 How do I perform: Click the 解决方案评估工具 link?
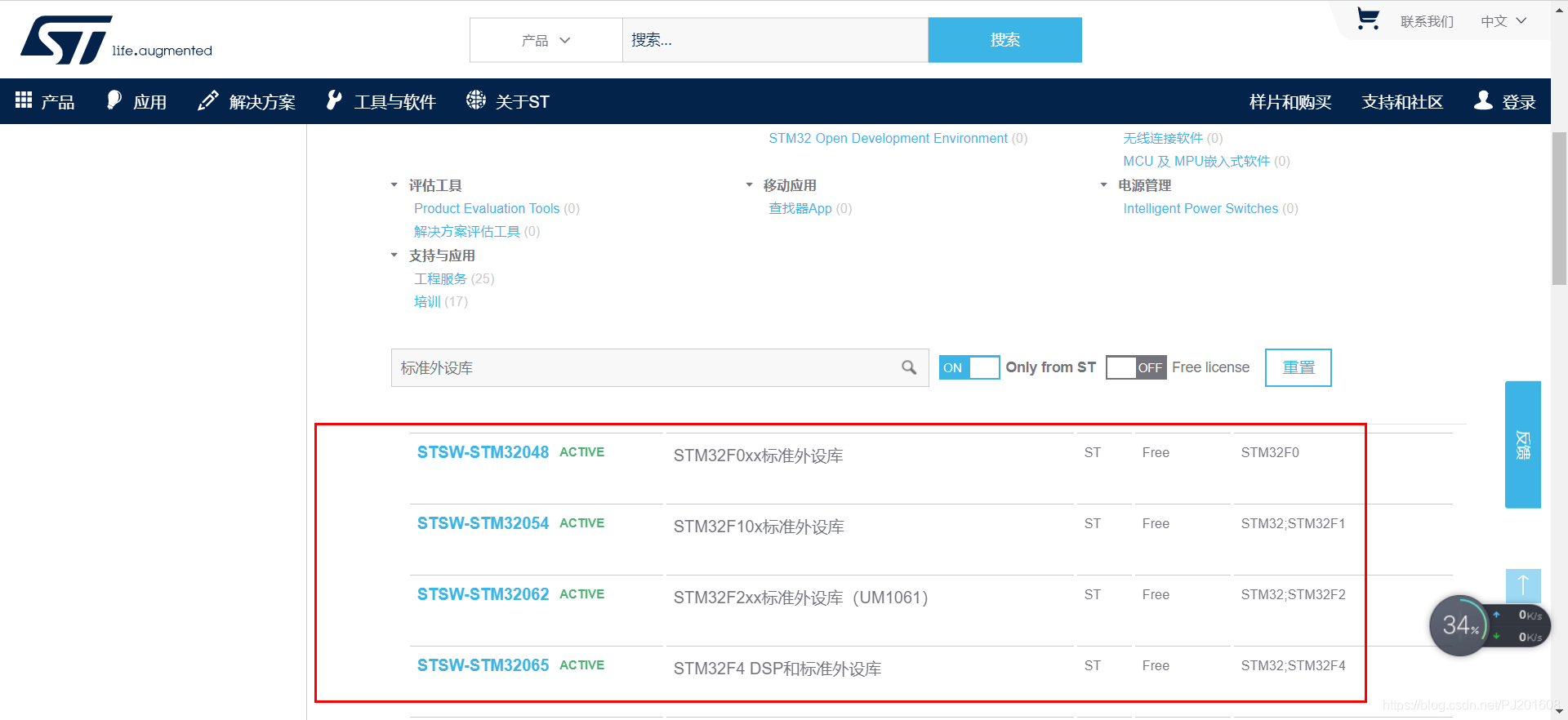[x=467, y=231]
